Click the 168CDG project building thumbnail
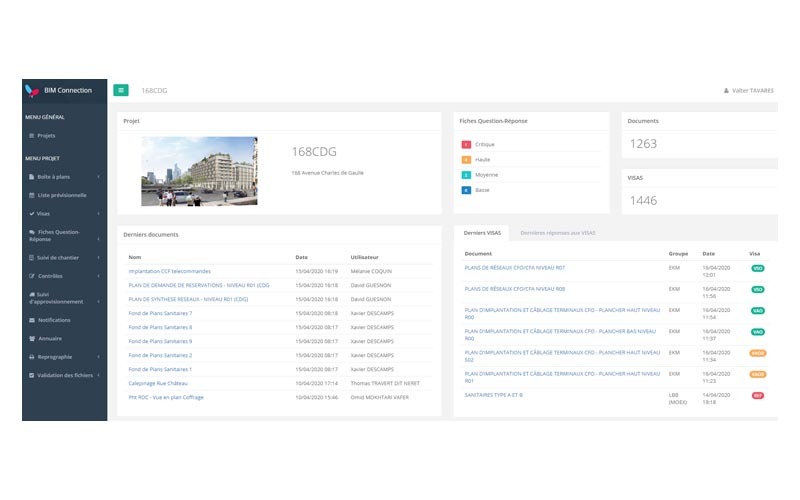The width and height of the screenshot is (800, 500). coord(199,171)
